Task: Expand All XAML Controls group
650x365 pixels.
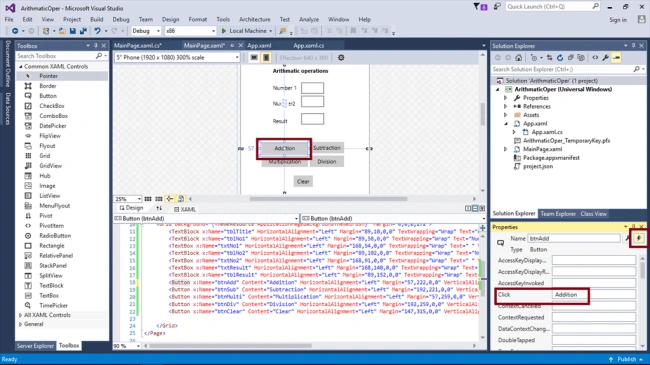Action: click(20, 315)
